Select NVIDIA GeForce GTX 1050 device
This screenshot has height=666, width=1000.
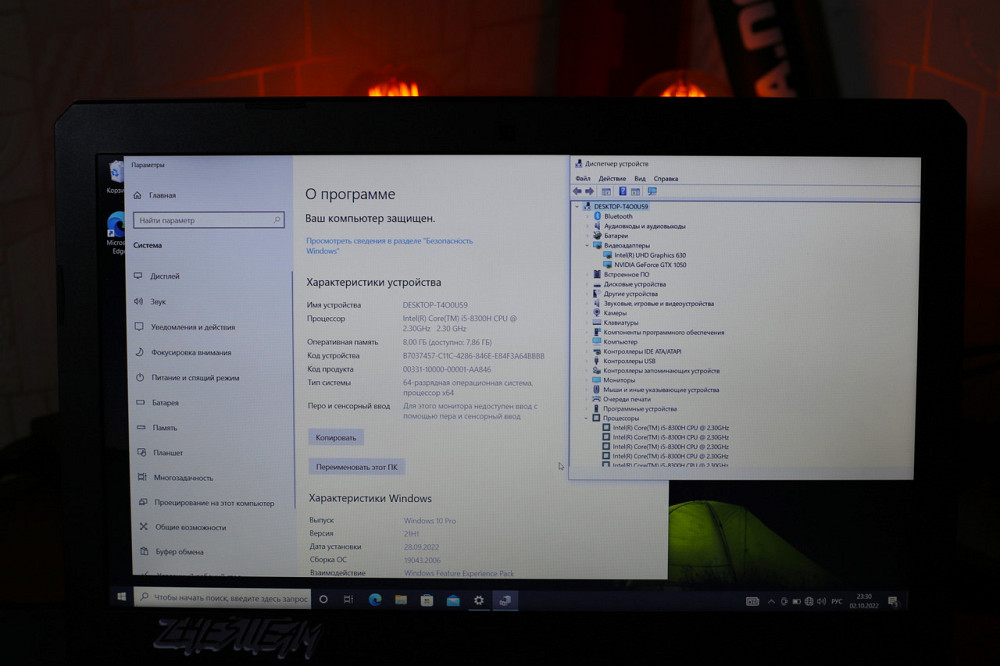click(650, 265)
